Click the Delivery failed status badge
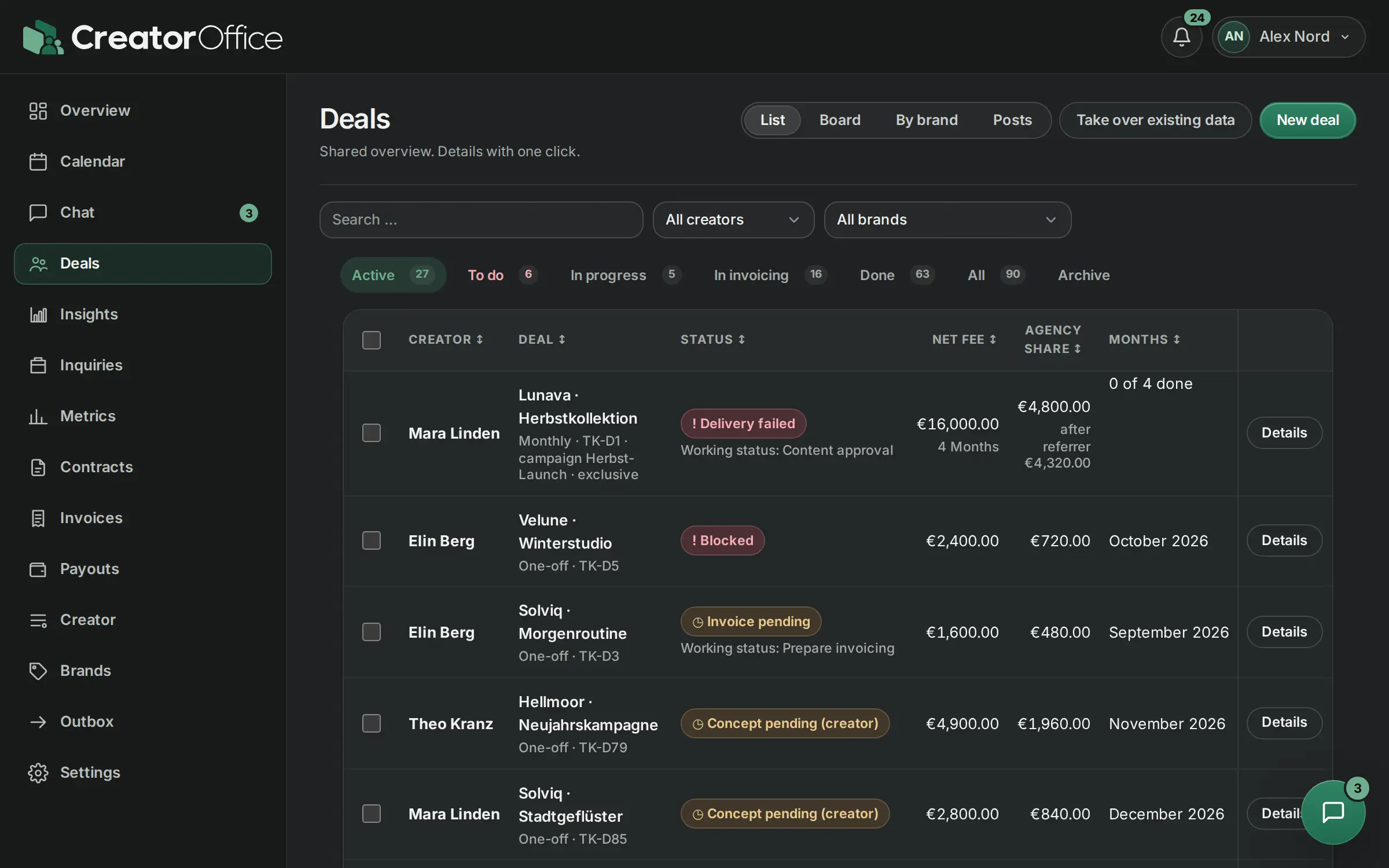 tap(743, 424)
